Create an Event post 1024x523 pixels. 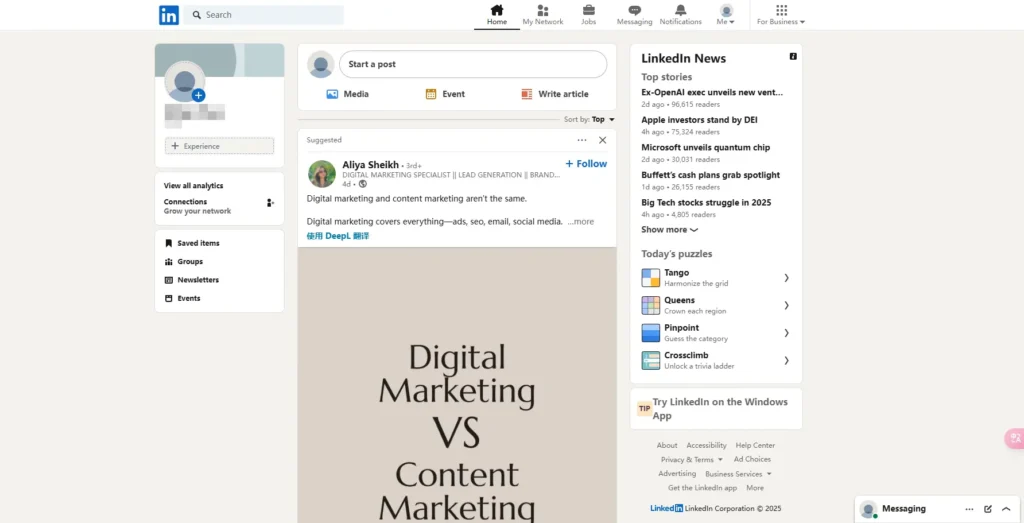445,94
